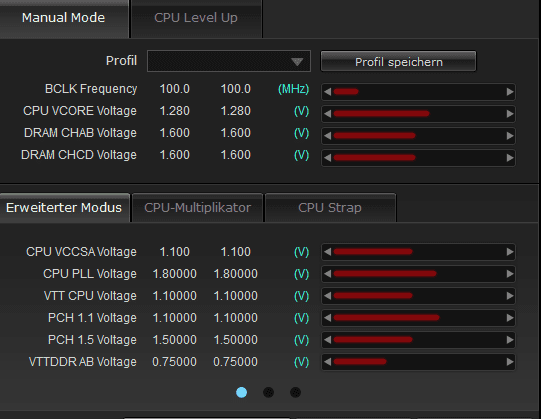This screenshot has width=541, height=419.
Task: Click BCLK Frequency slider bar
Action: [419, 92]
